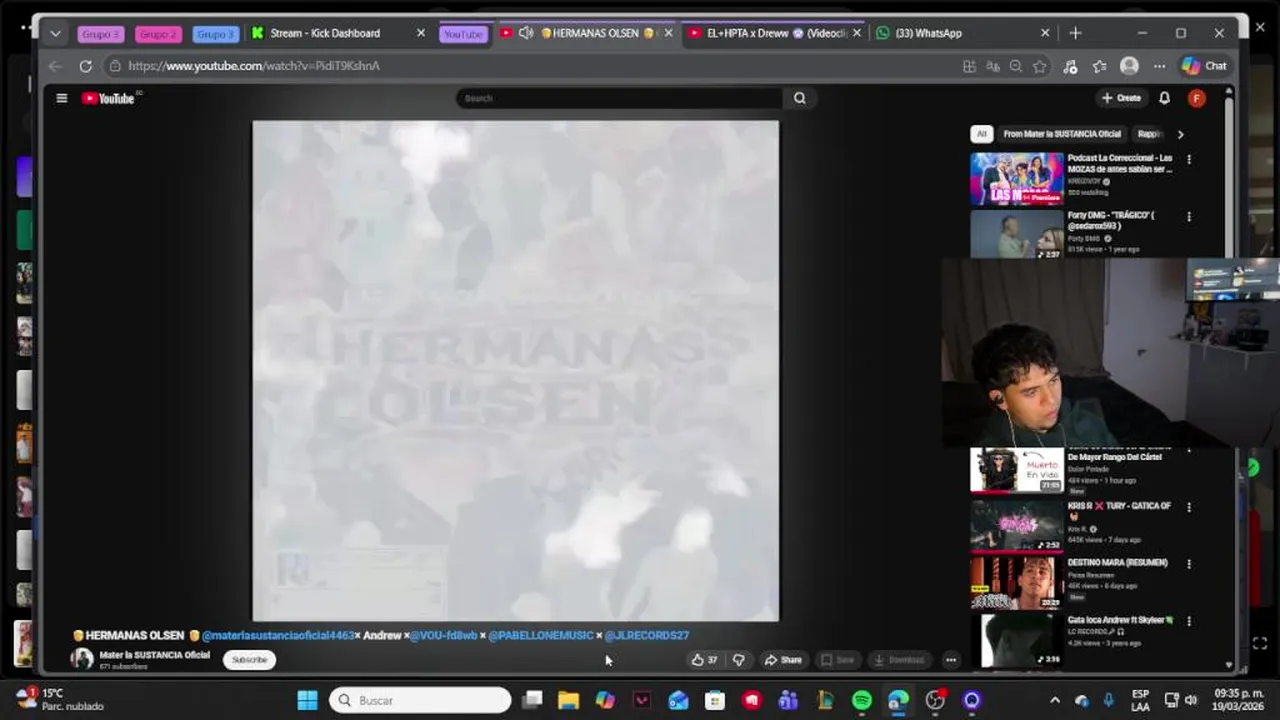Open more actions ellipsis under video

pyautogui.click(x=951, y=660)
